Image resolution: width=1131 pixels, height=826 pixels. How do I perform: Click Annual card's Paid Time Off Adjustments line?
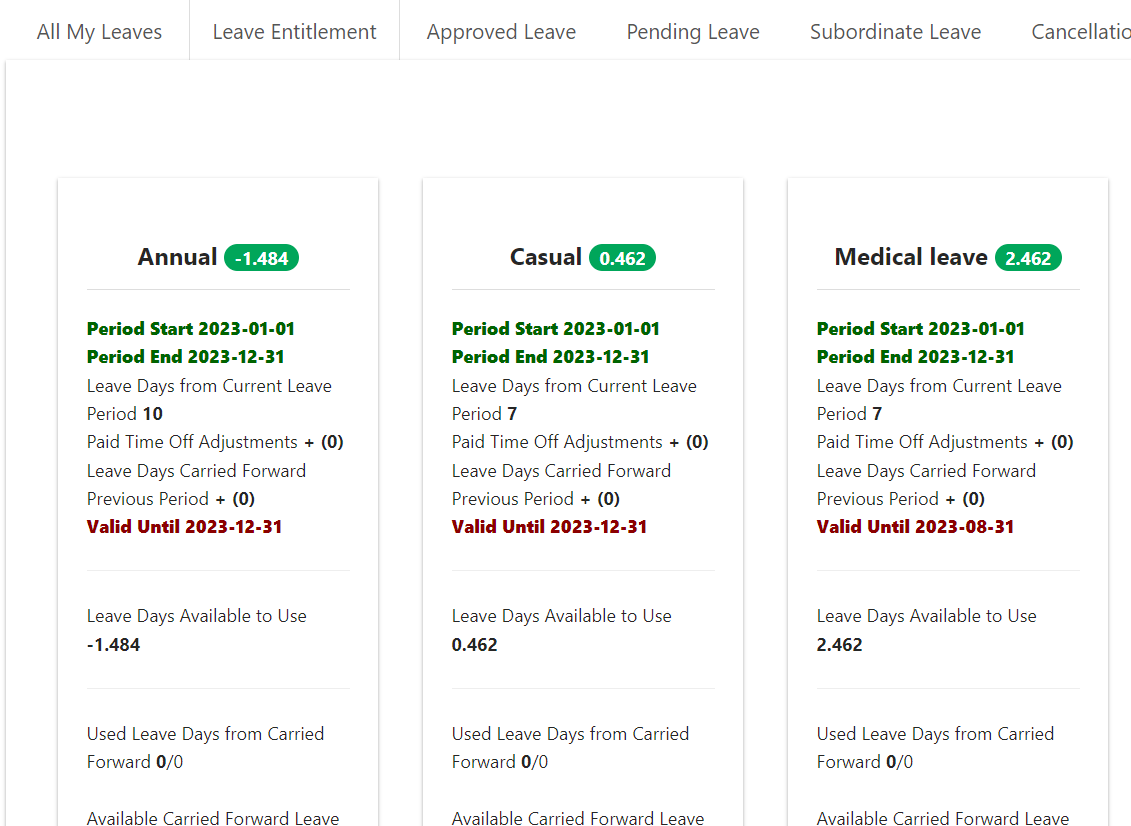(x=214, y=442)
